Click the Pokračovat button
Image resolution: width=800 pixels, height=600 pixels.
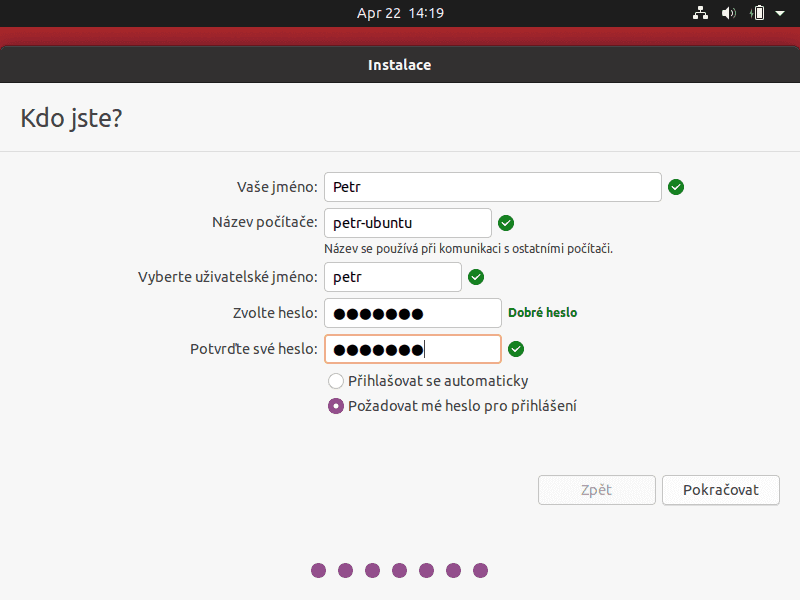point(720,490)
